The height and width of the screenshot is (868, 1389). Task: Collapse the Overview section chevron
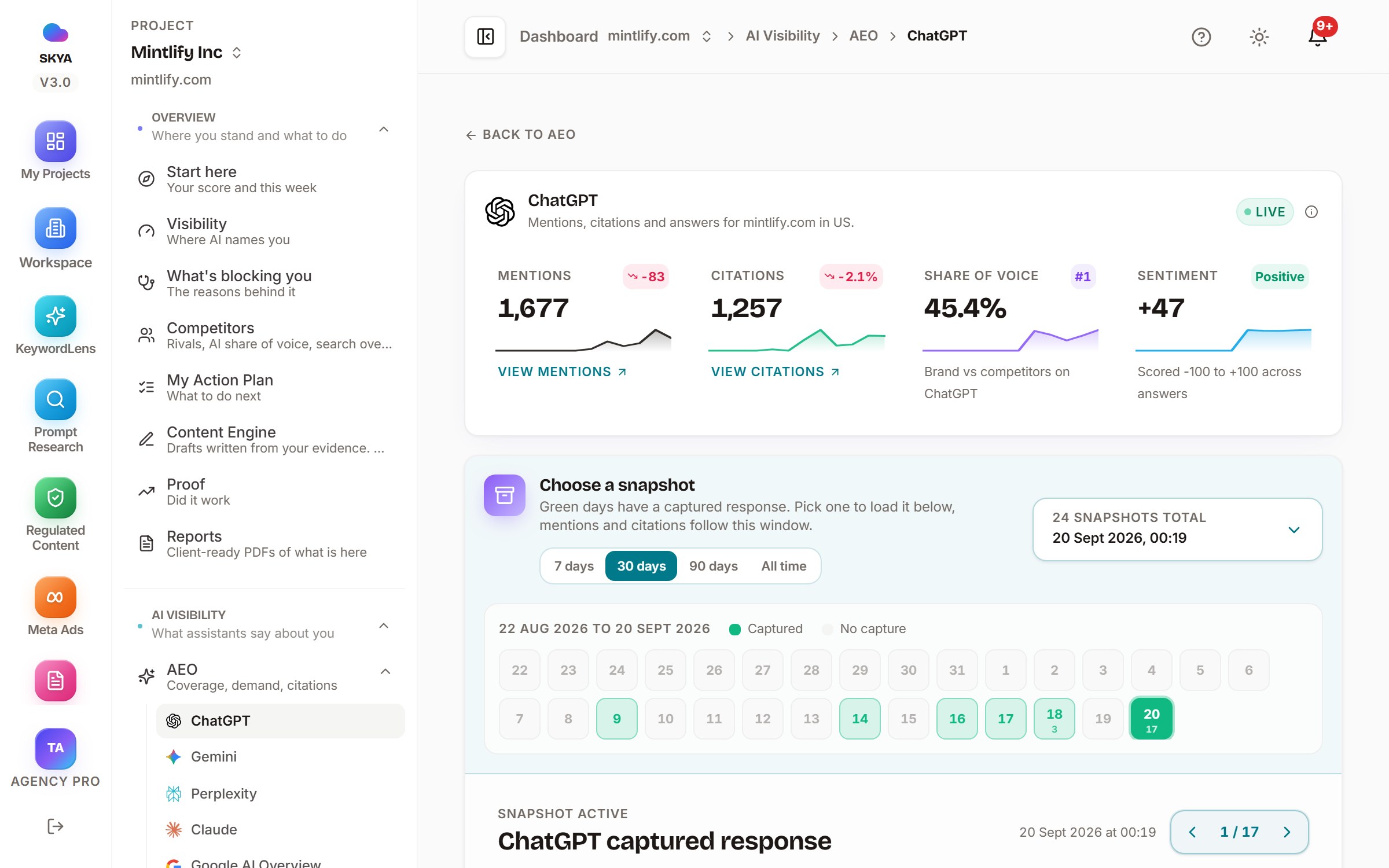tap(384, 128)
